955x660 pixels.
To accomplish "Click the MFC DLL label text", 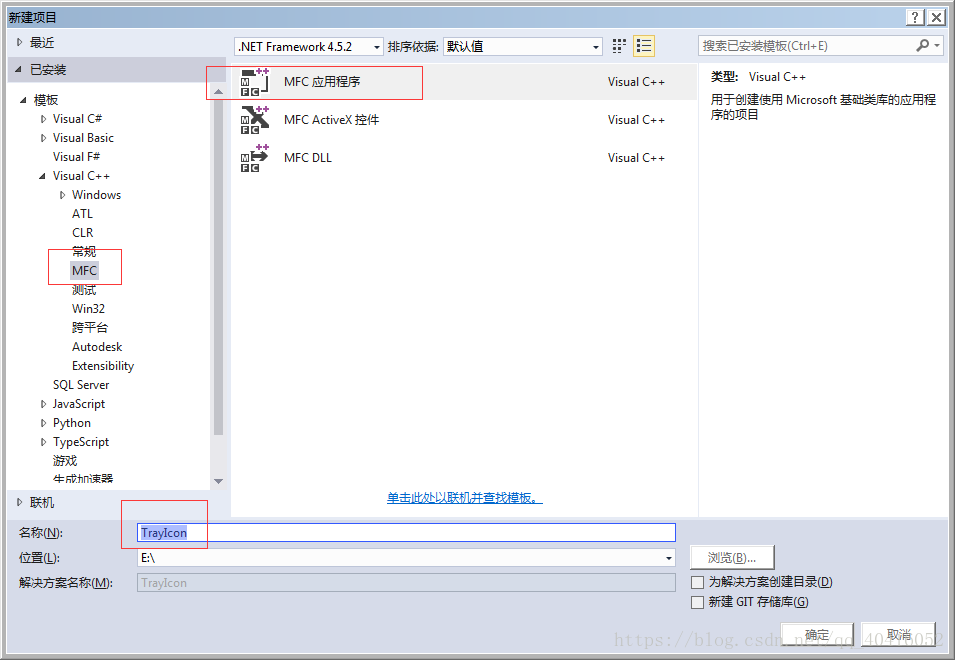I will 308,158.
